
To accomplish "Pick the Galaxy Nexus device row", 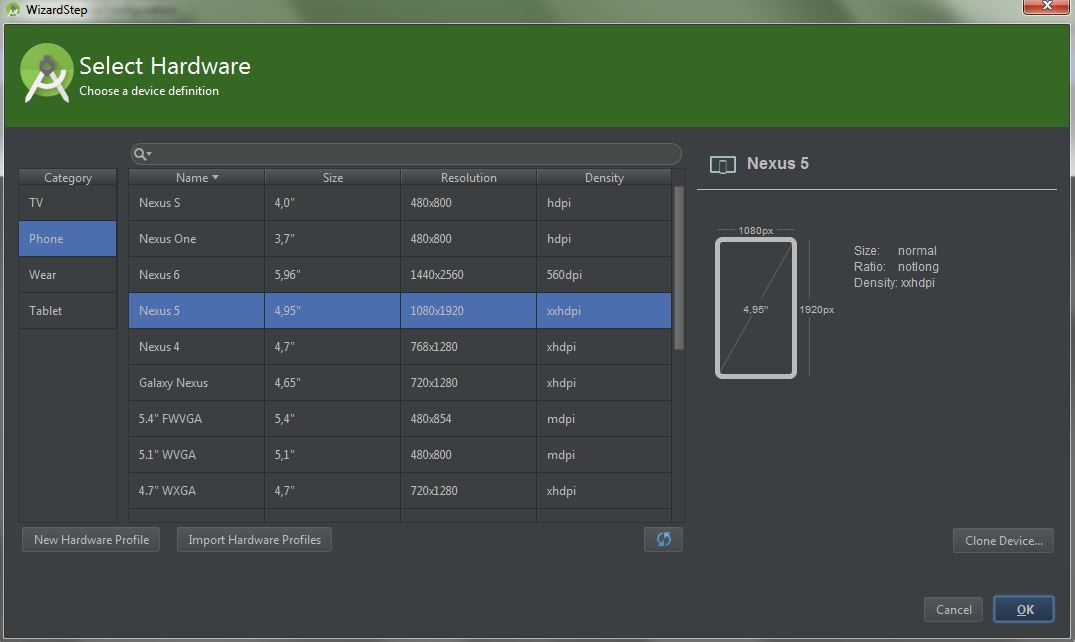I will (x=400, y=383).
